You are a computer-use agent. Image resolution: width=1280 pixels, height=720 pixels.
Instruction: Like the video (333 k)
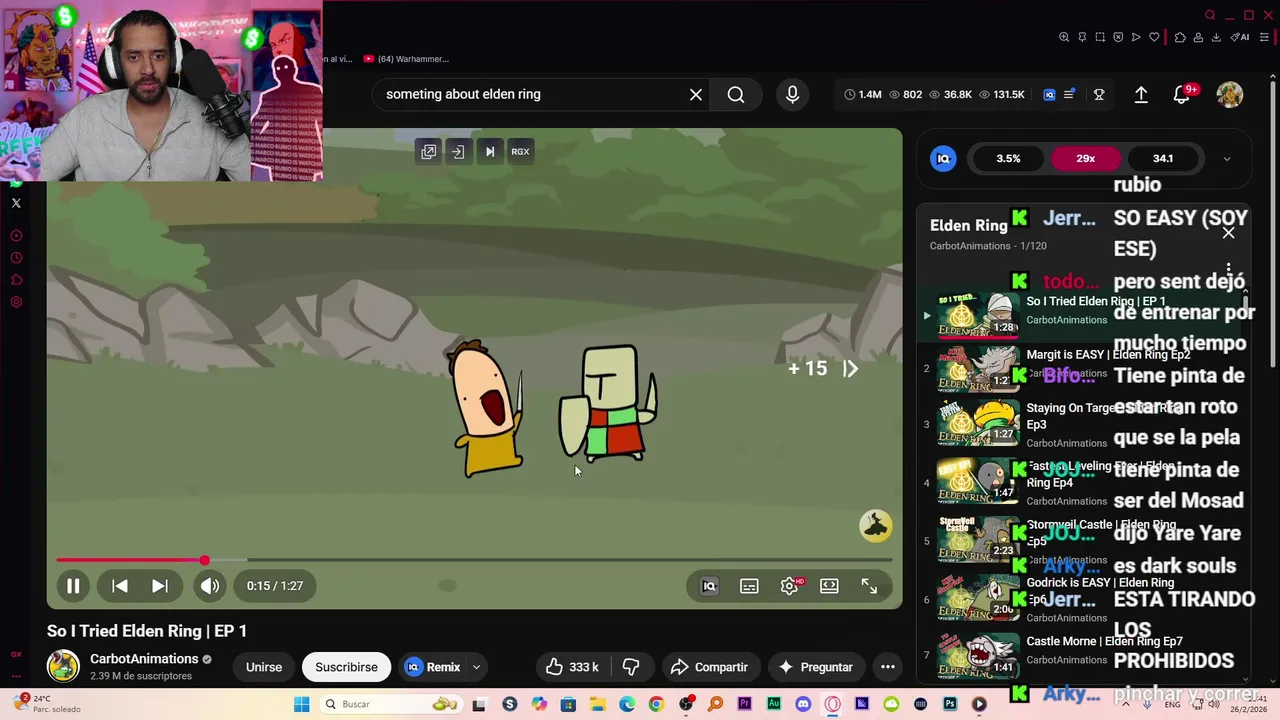(x=572, y=667)
